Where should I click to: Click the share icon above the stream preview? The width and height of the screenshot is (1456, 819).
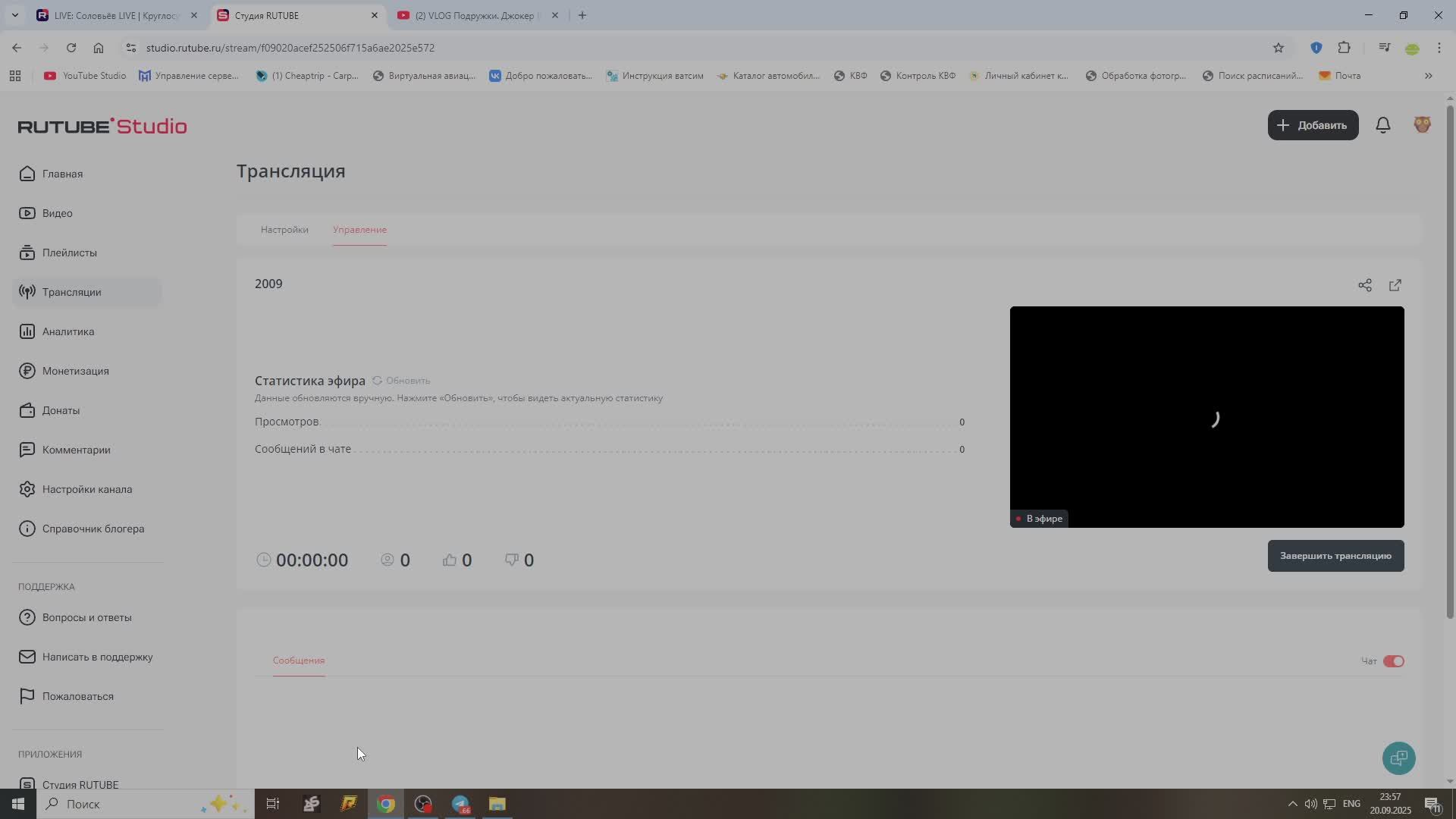tap(1364, 285)
